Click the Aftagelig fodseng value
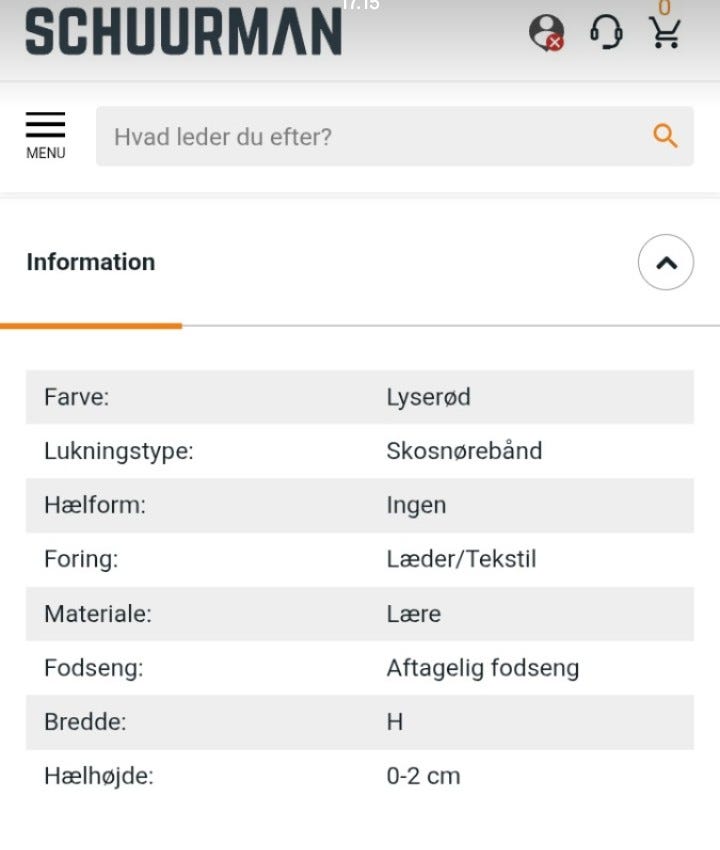Viewport: 720px width, 850px height. pyautogui.click(x=483, y=668)
